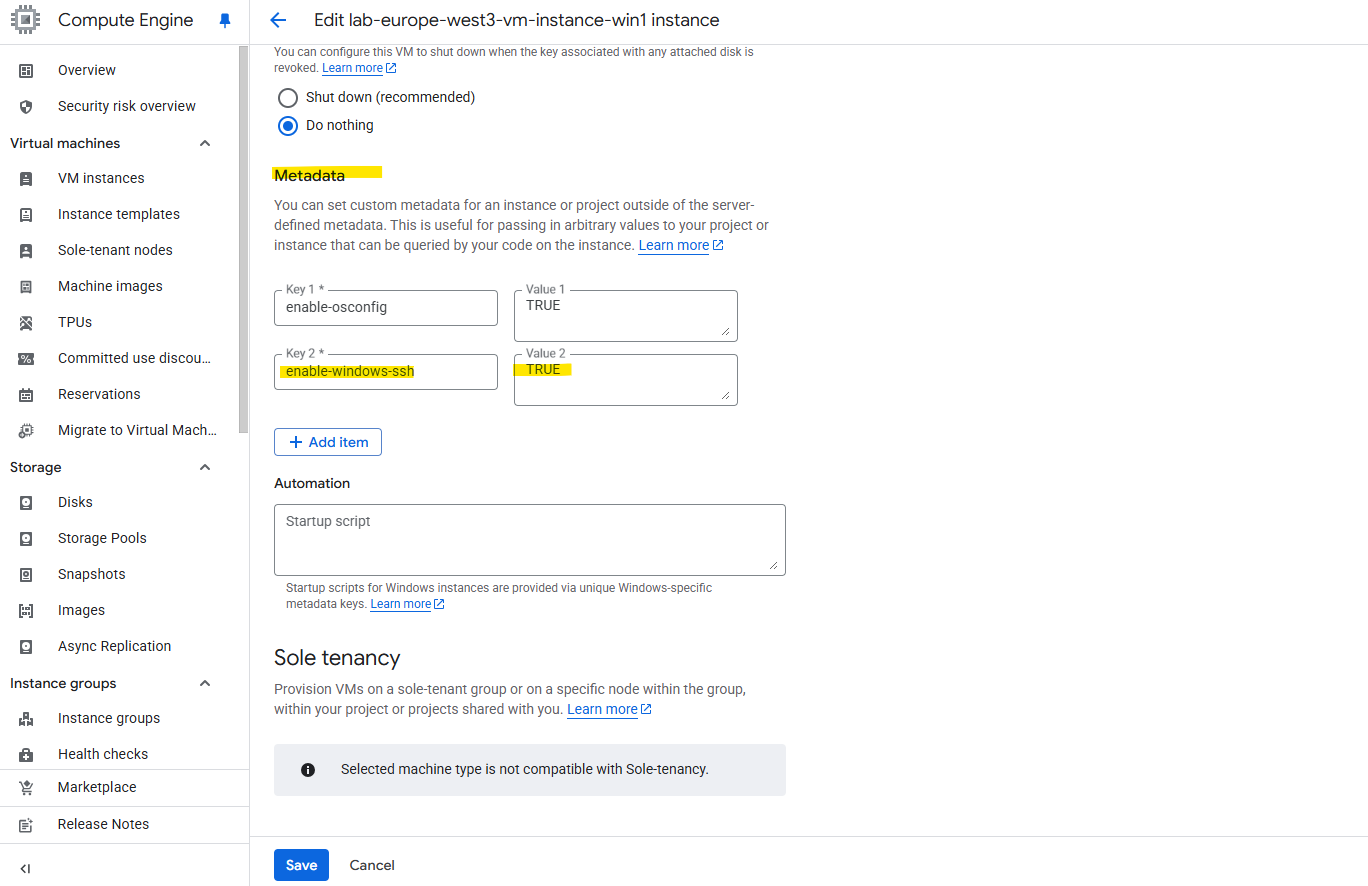1368x886 pixels.
Task: Open VM instances menu item
Action: pos(101,178)
